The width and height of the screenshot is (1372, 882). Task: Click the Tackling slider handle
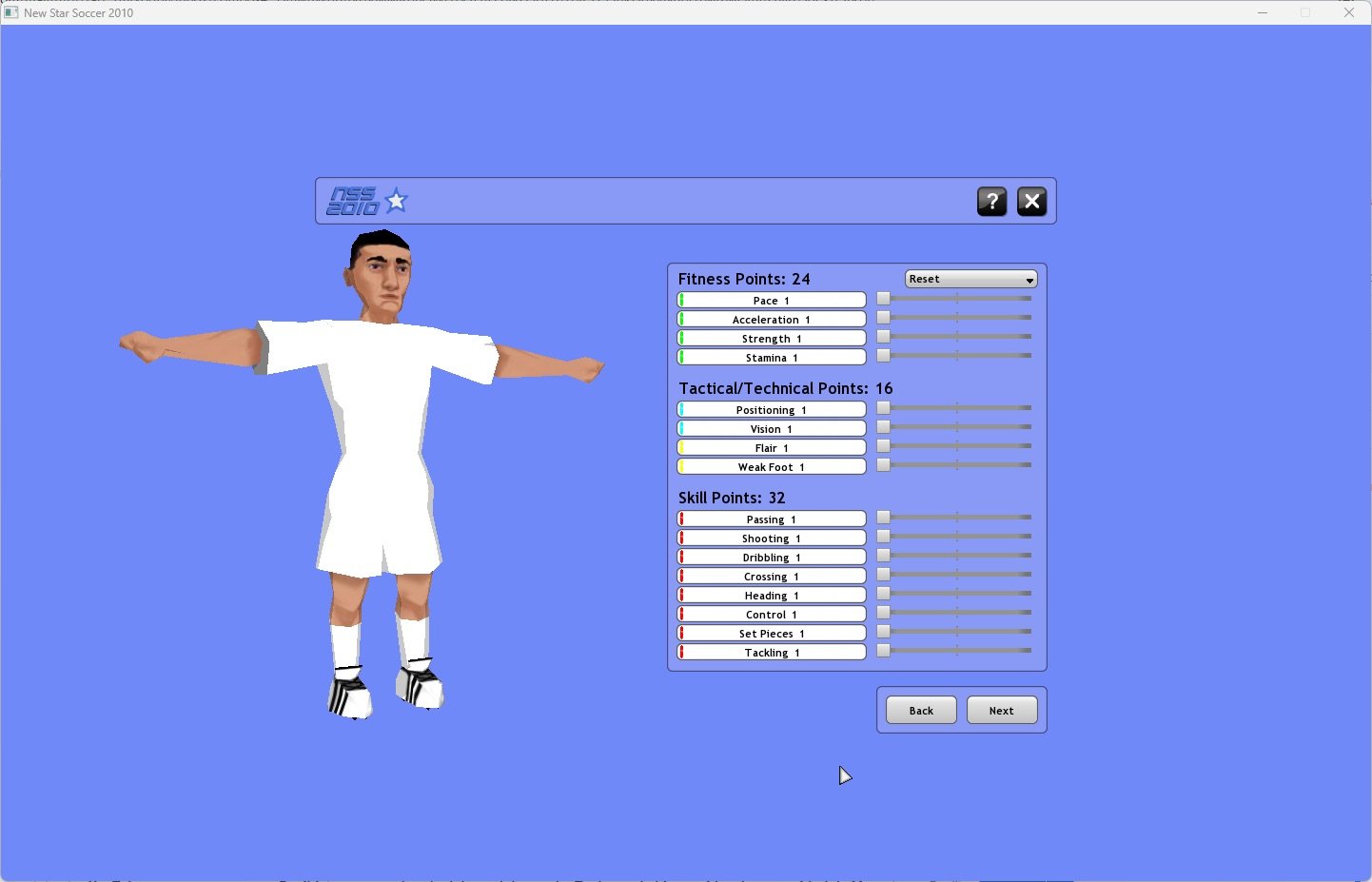coord(883,651)
